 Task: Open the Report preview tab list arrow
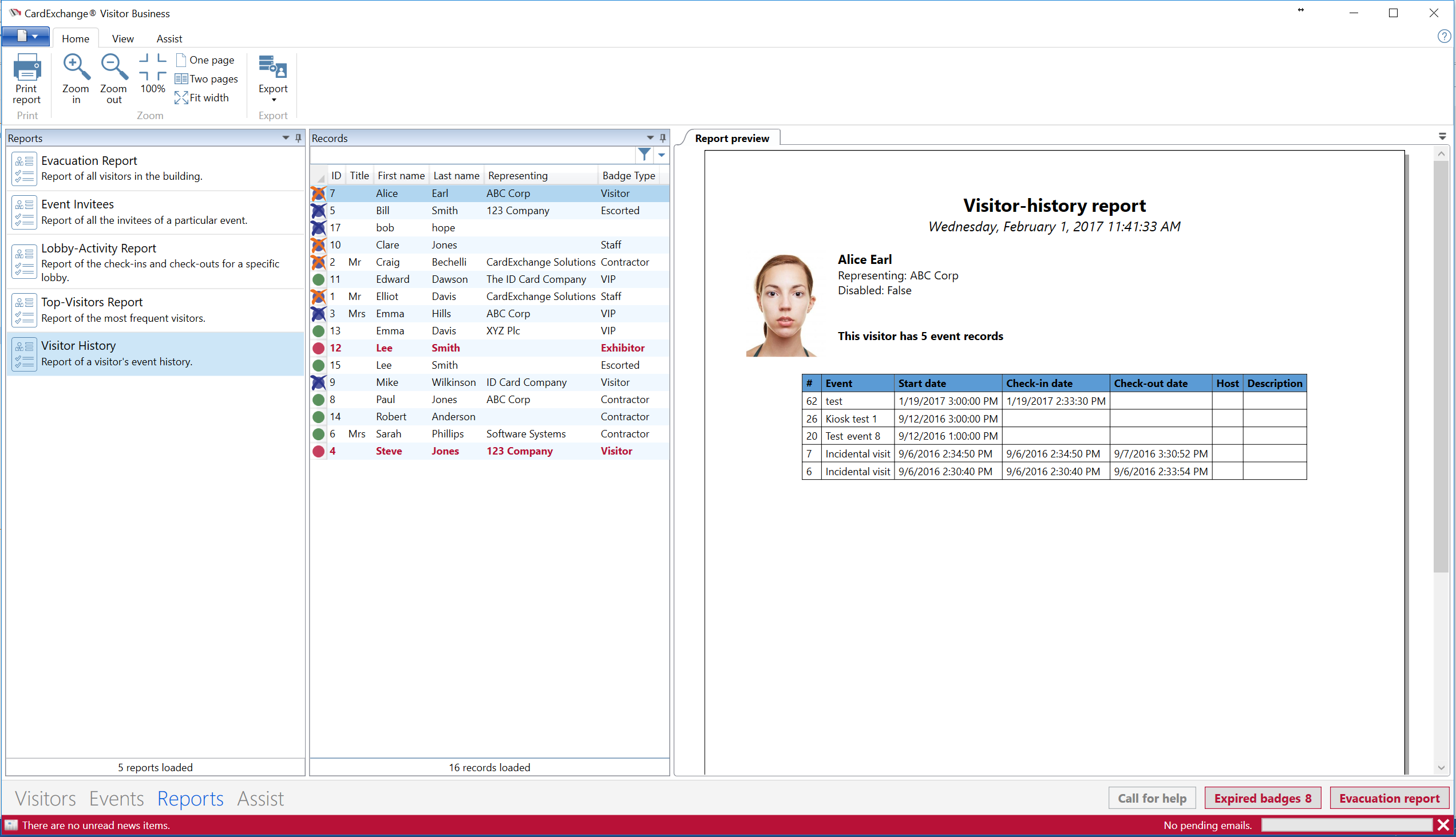click(x=1442, y=137)
